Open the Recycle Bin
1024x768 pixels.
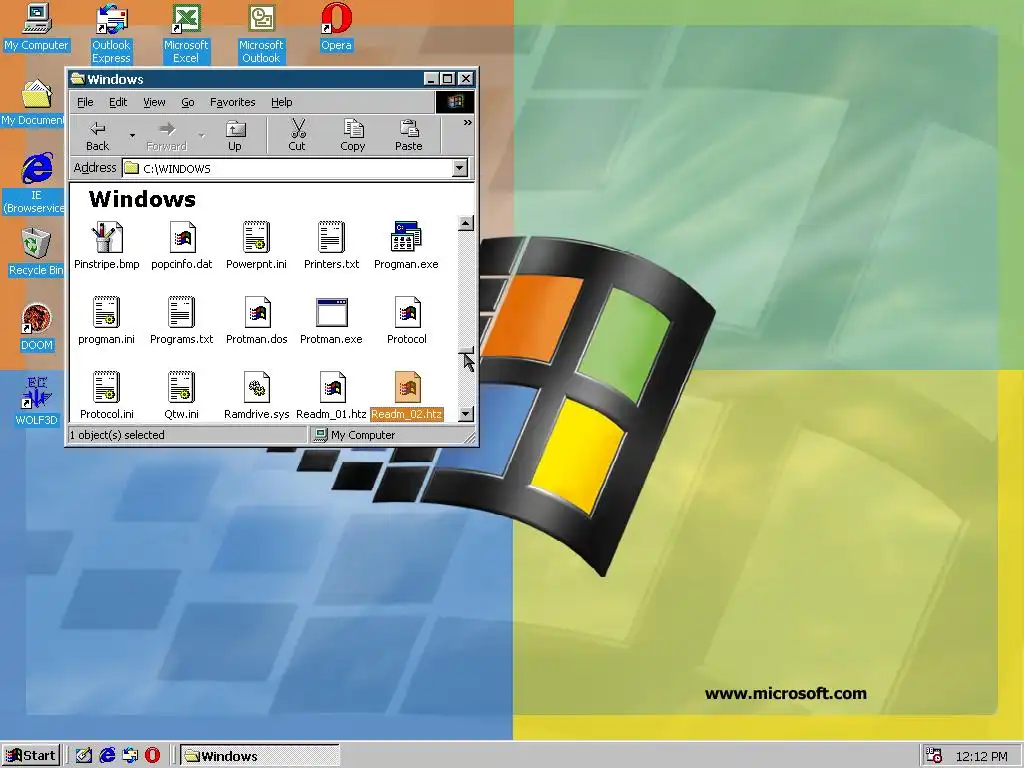[x=36, y=252]
